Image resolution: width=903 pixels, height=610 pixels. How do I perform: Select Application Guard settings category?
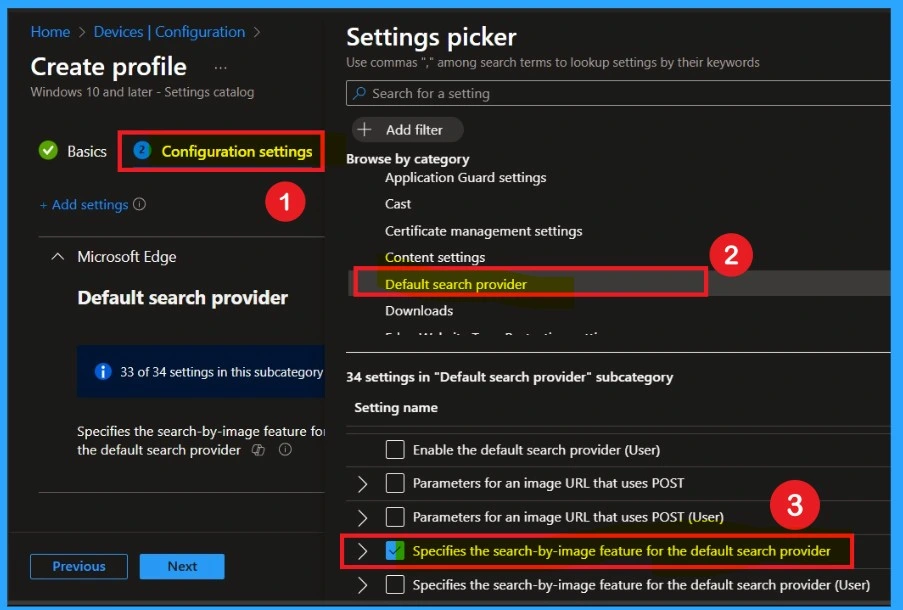pos(465,177)
